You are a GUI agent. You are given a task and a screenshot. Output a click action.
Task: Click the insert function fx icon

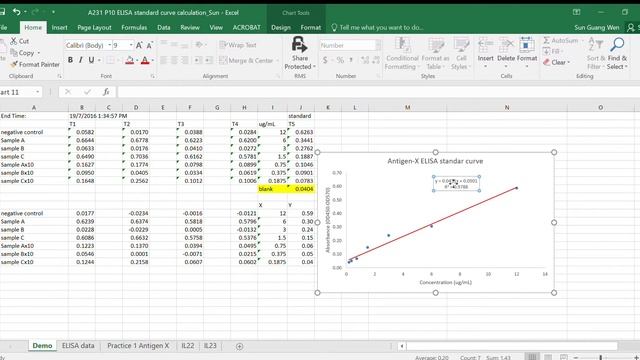(106, 92)
